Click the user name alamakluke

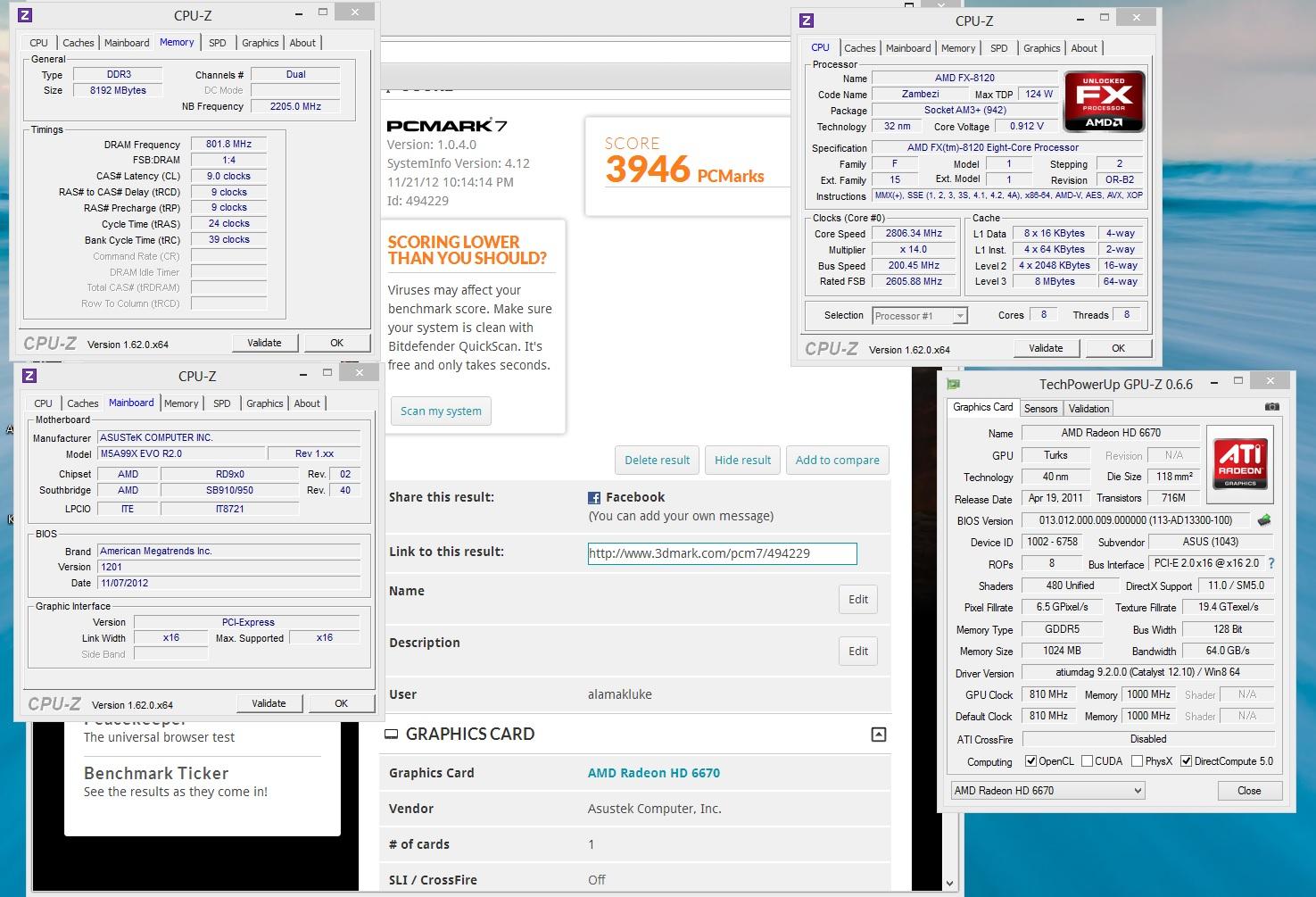coord(620,694)
